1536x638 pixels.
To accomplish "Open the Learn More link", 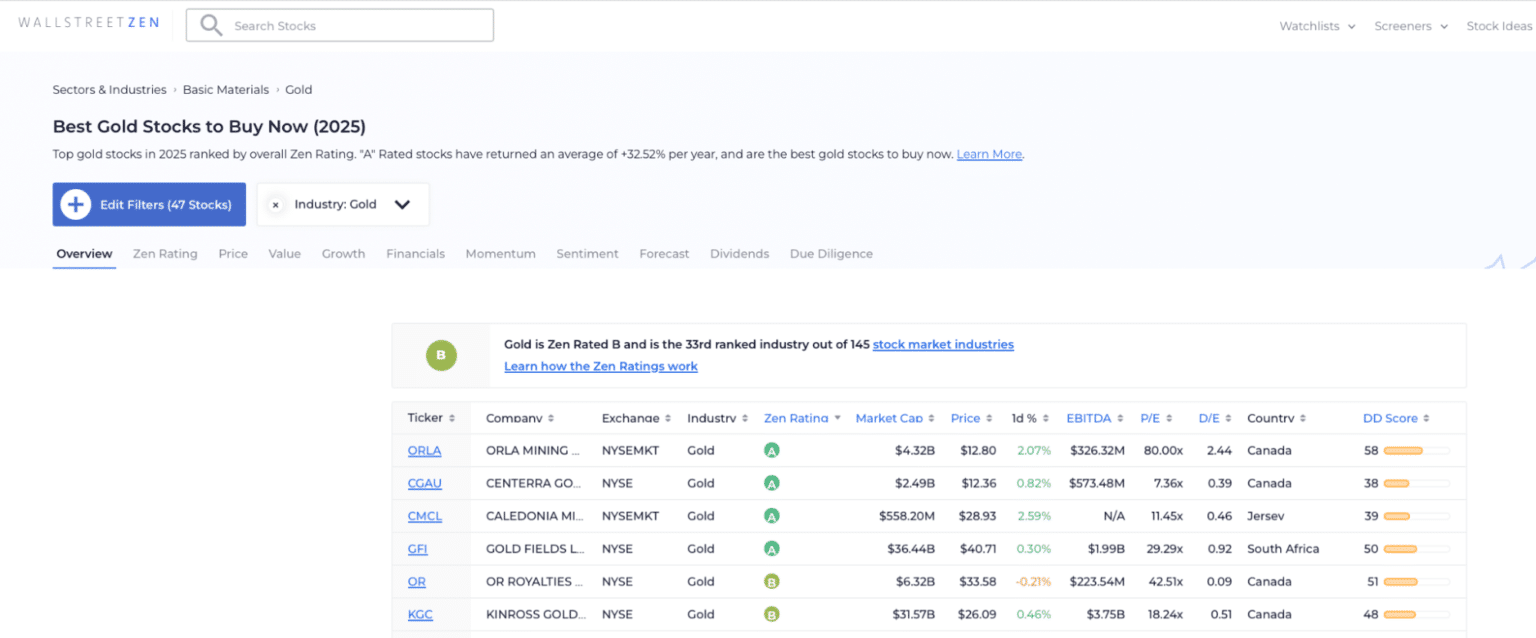I will [x=989, y=155].
